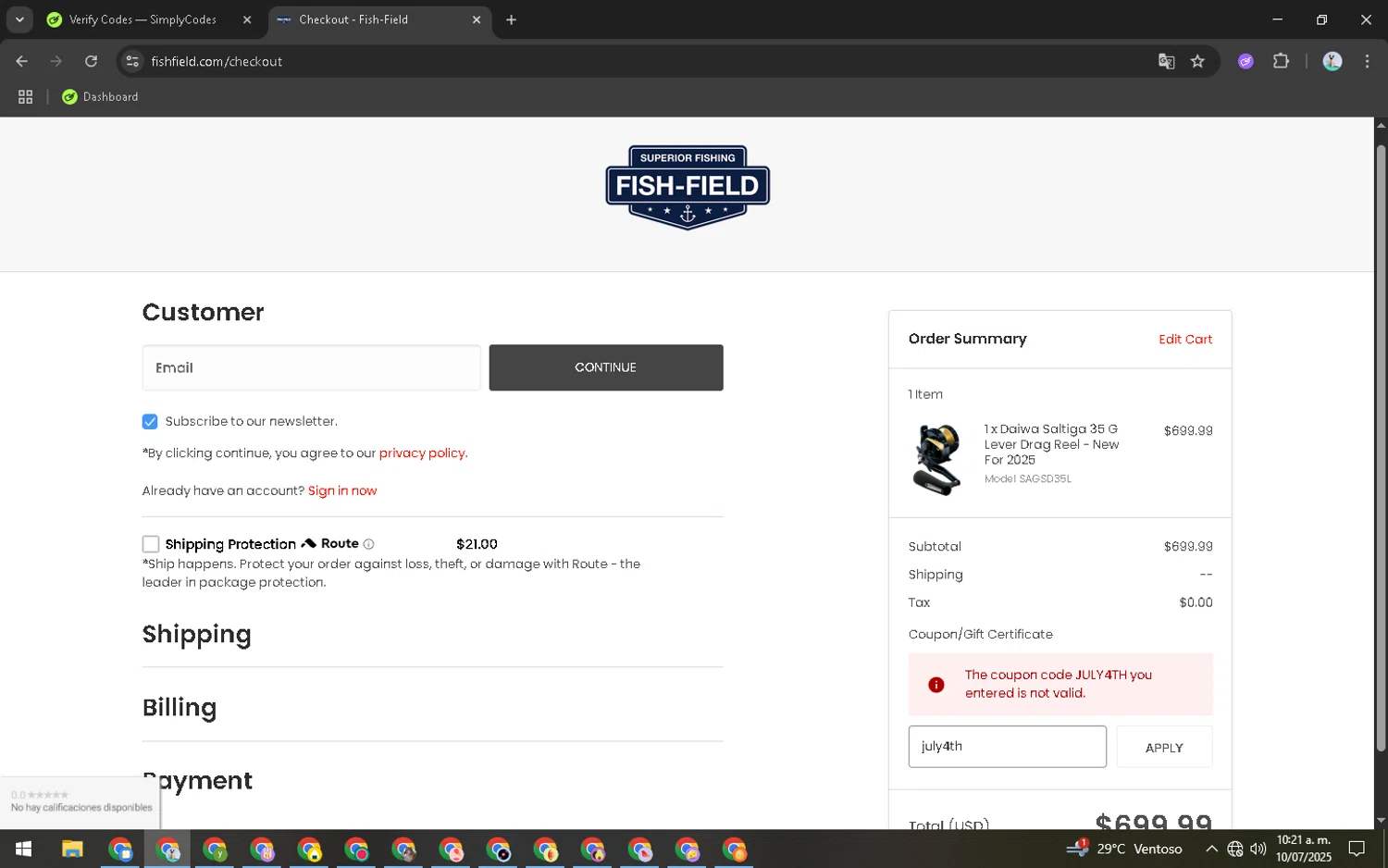The width and height of the screenshot is (1388, 868).
Task: Open the purple SimplyCodes extension icon
Action: pyautogui.click(x=1245, y=61)
